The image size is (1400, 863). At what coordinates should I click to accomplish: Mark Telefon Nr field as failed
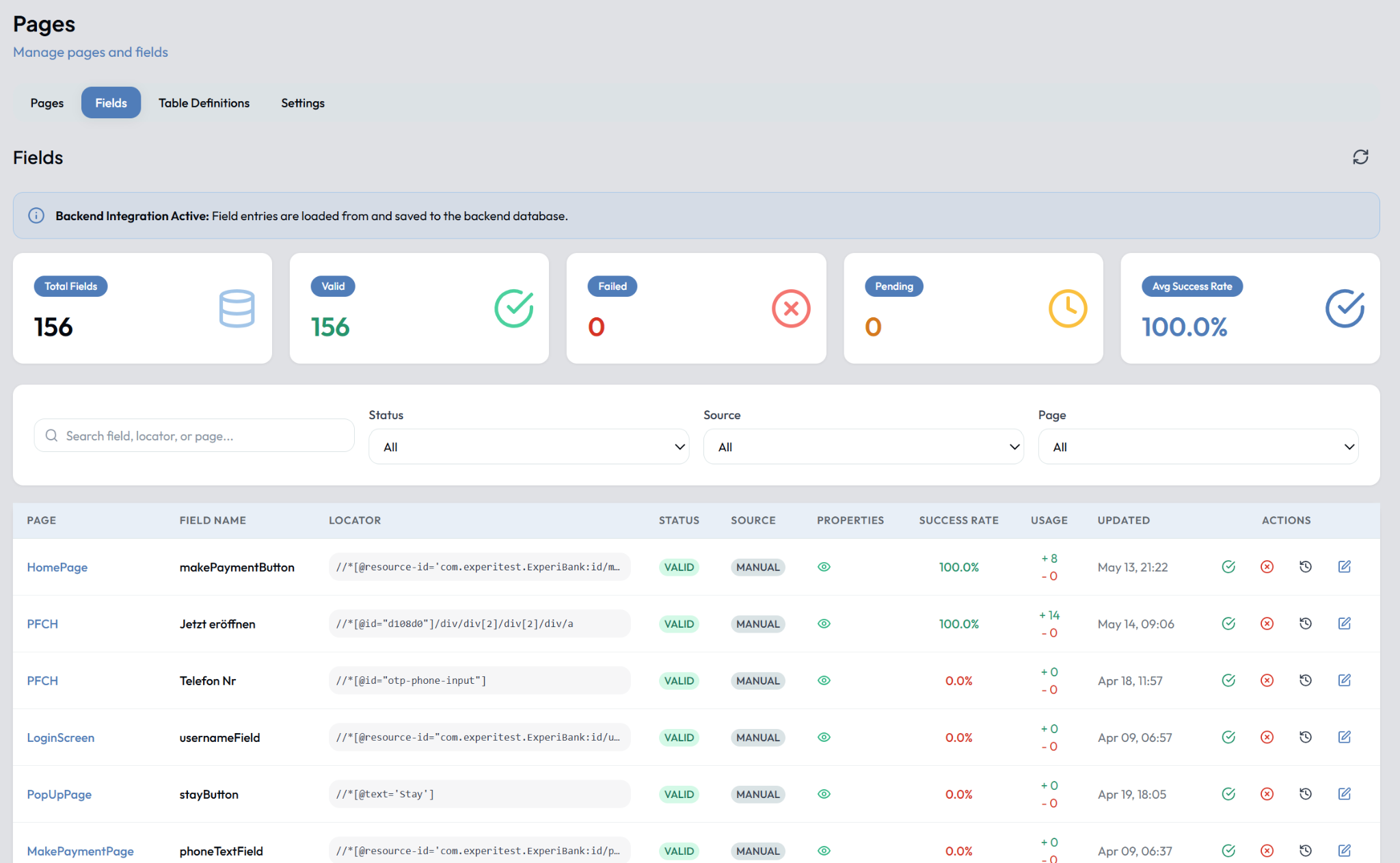1267,680
